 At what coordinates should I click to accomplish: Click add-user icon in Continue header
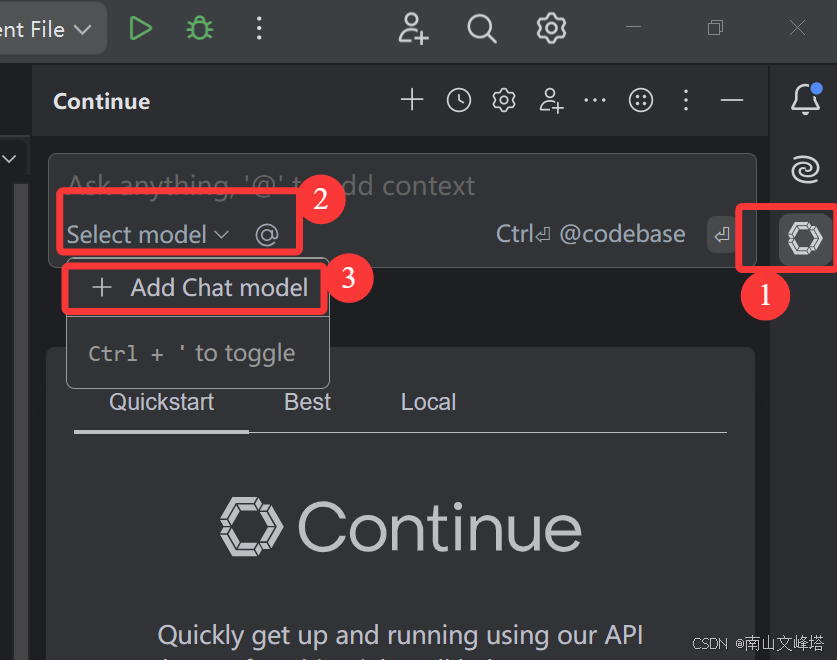(550, 100)
